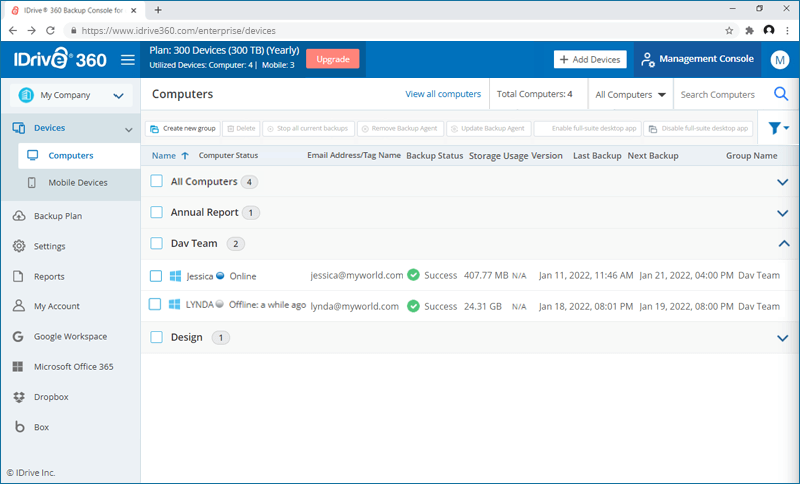Open Microsoft Office 365 section
800x484 pixels.
(x=73, y=367)
